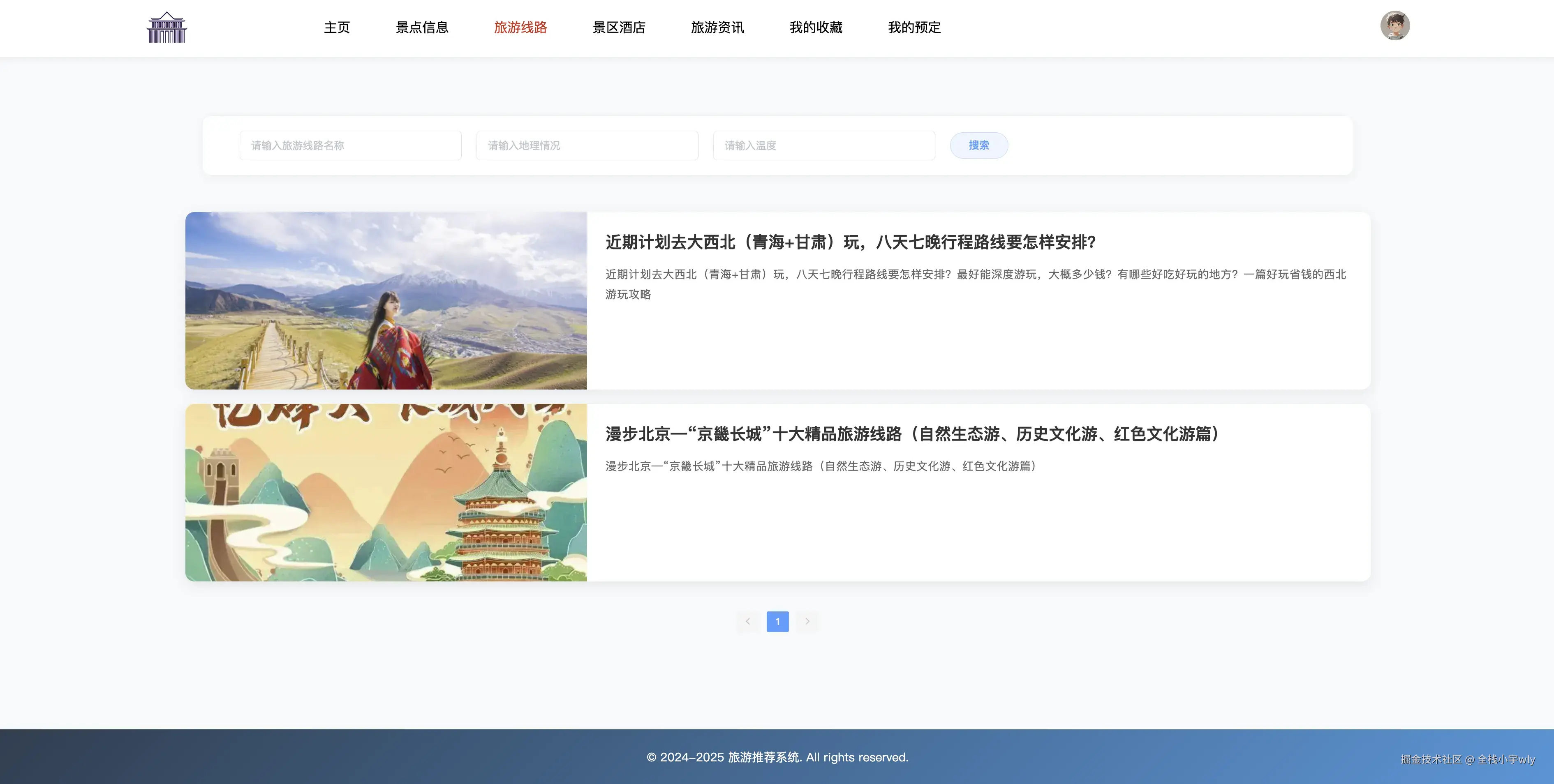Focus the route name input field
1554x784 pixels.
click(x=350, y=145)
